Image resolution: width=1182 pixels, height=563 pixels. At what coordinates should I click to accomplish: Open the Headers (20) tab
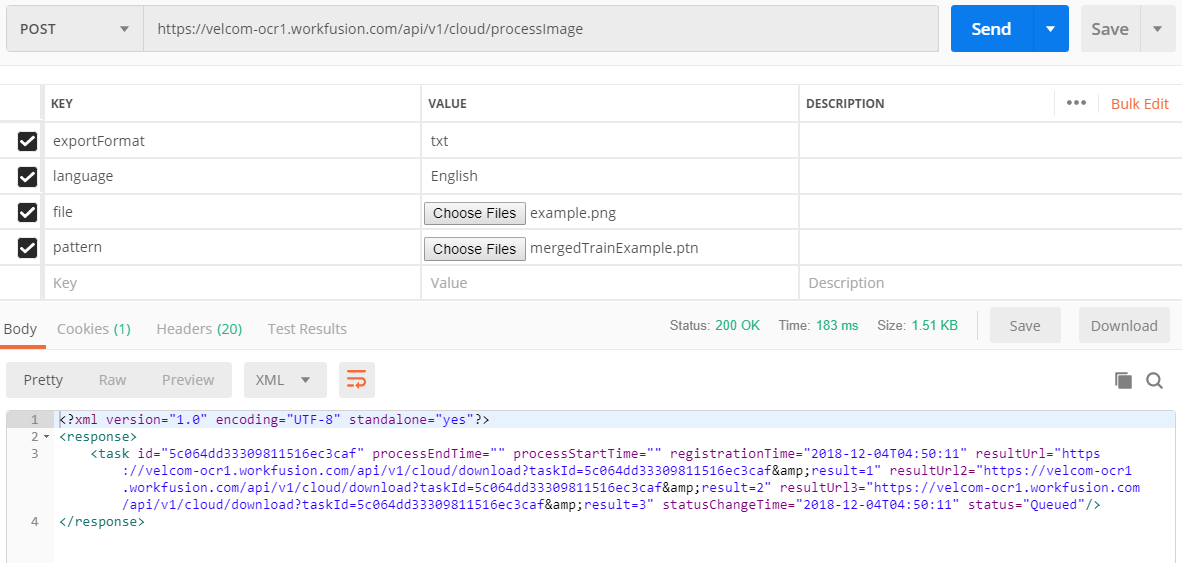coord(199,329)
